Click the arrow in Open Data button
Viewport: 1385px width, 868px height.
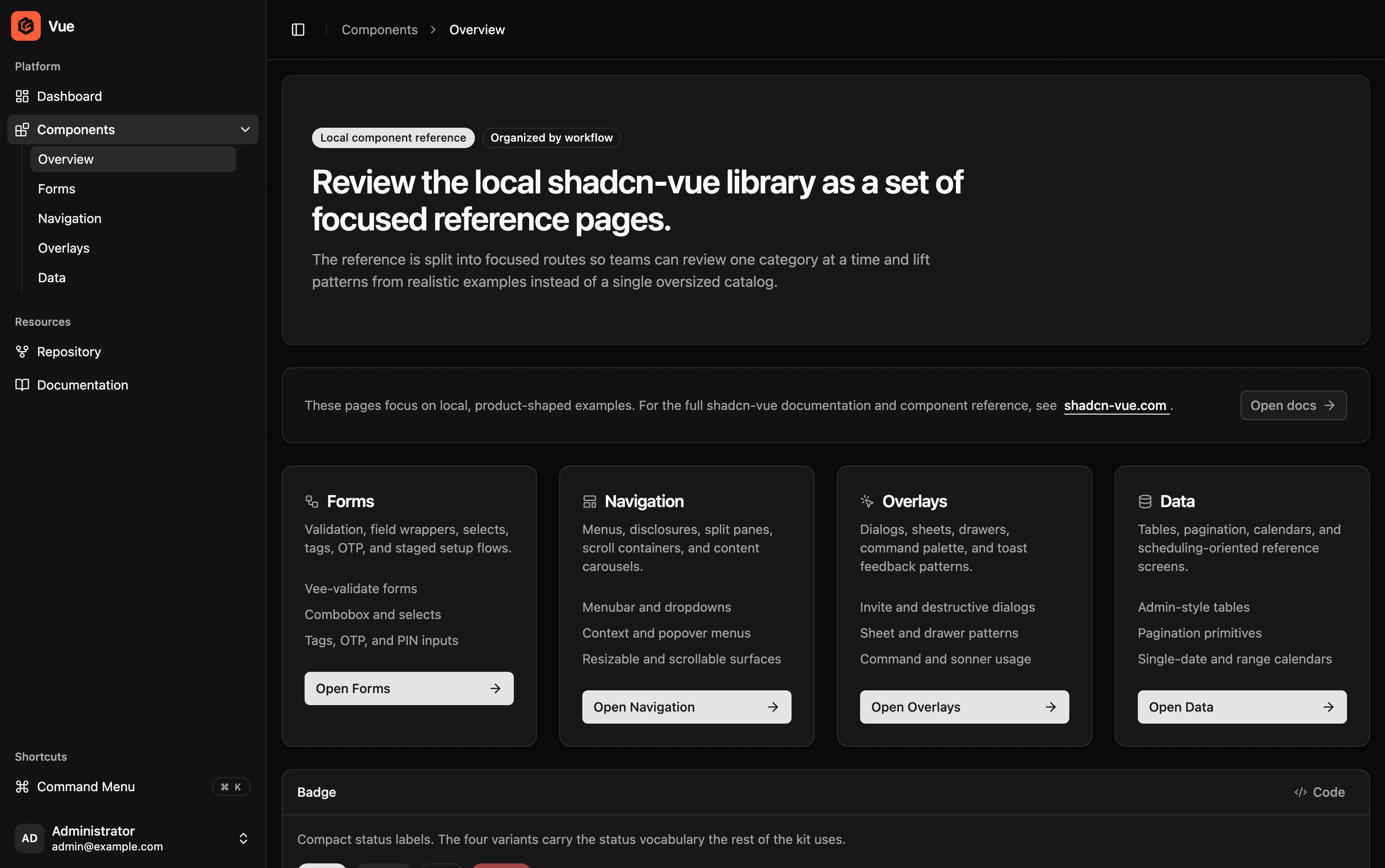pos(1329,707)
